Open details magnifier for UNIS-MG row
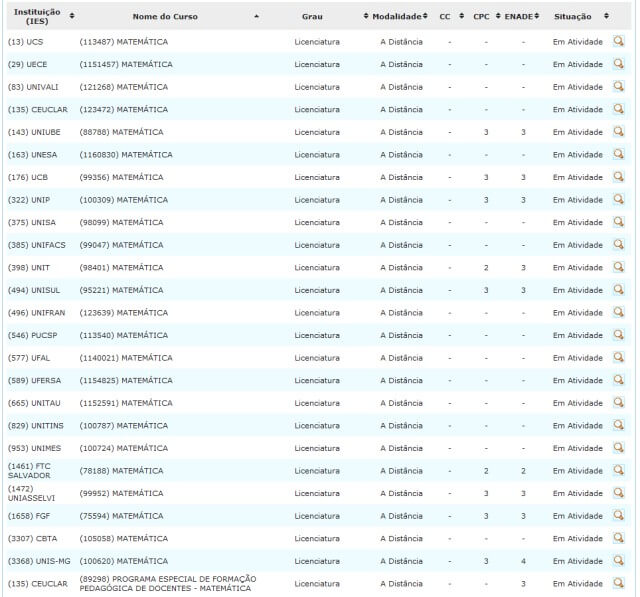Viewport: 640px width, 597px height. pos(618,561)
